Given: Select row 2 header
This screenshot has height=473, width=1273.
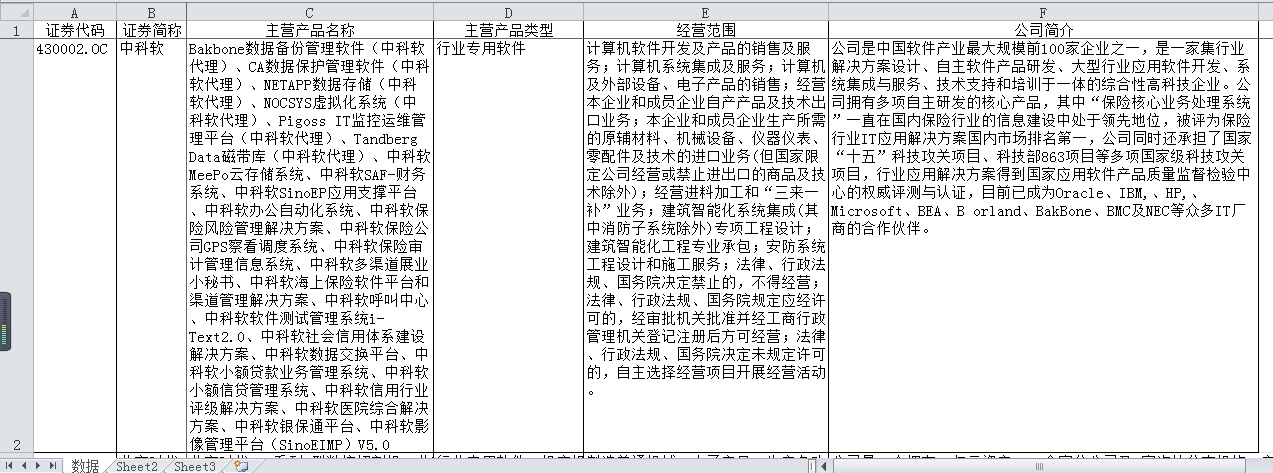Looking at the screenshot, I should (17, 246).
